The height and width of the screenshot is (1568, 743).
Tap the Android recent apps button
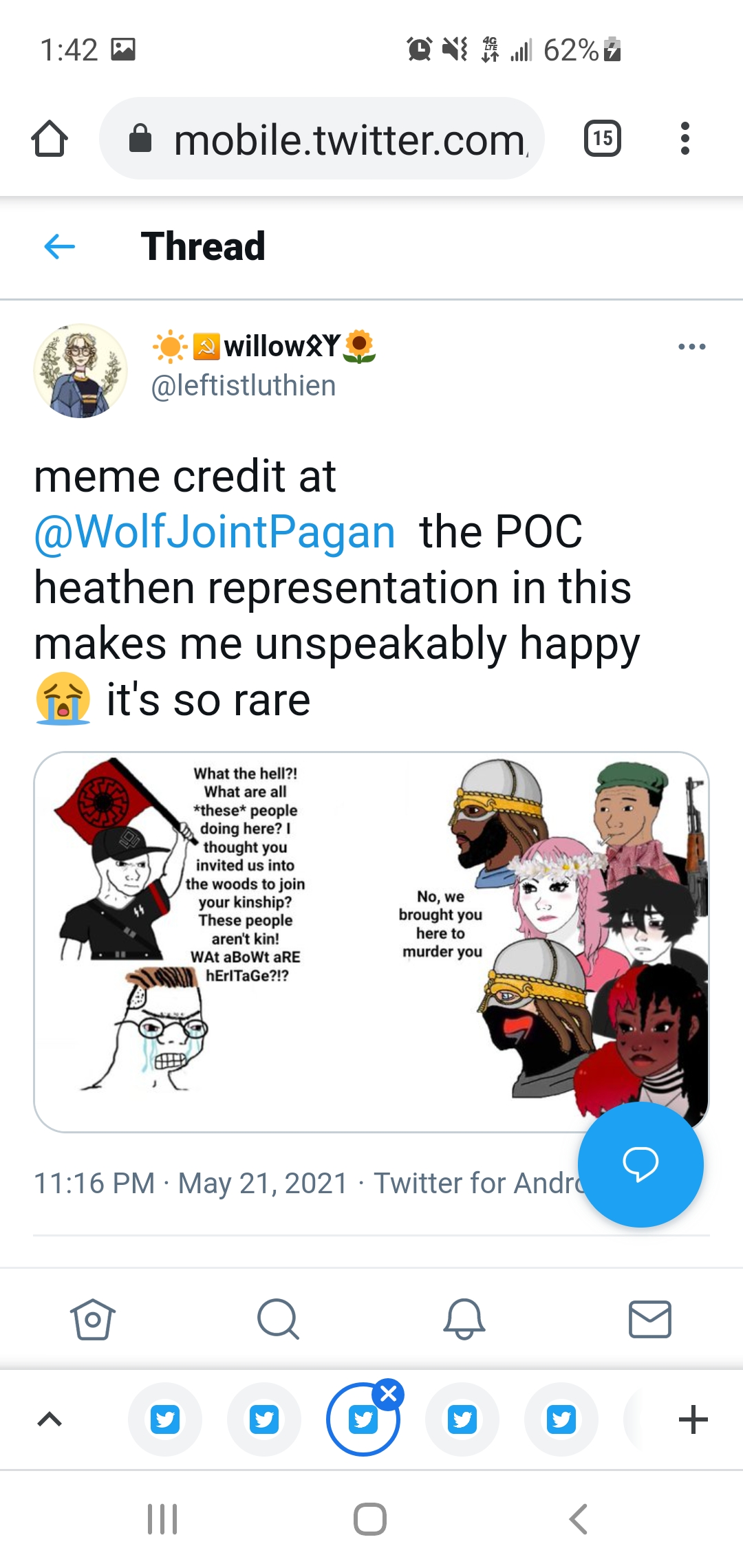click(x=163, y=1519)
